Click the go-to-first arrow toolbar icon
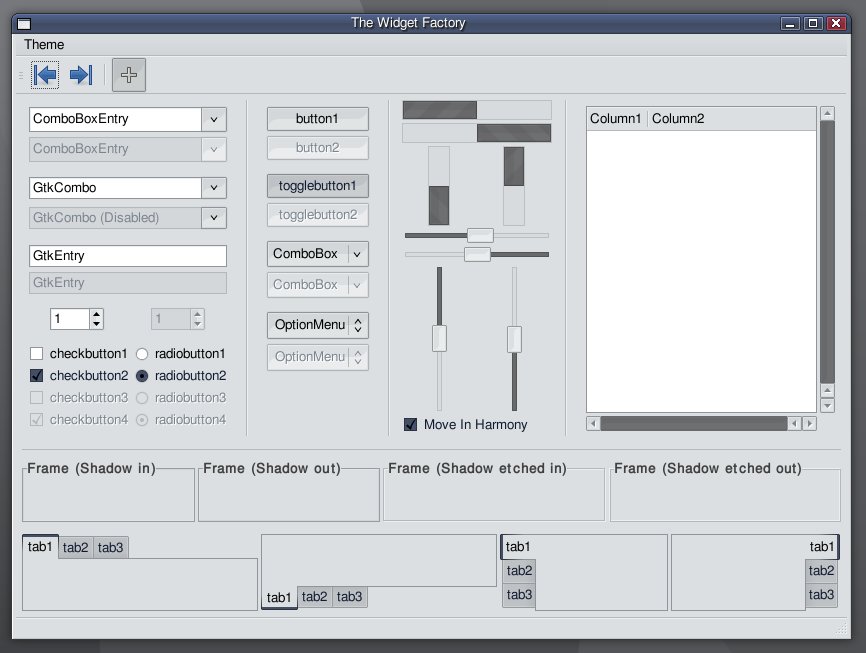866x653 pixels. [45, 75]
